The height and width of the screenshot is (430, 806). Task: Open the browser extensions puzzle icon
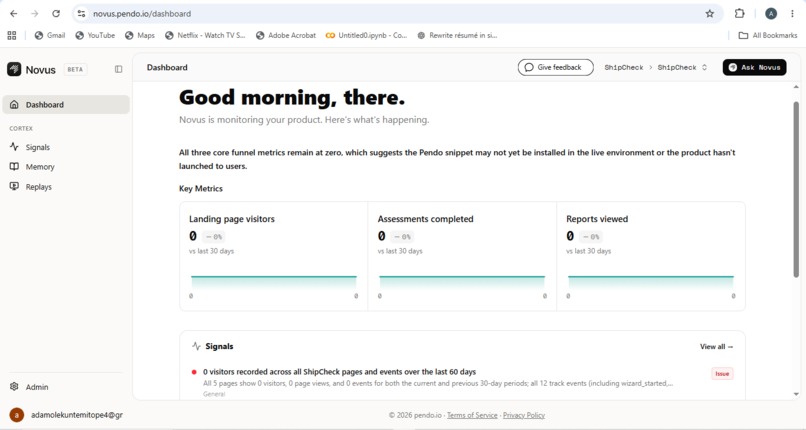click(740, 14)
